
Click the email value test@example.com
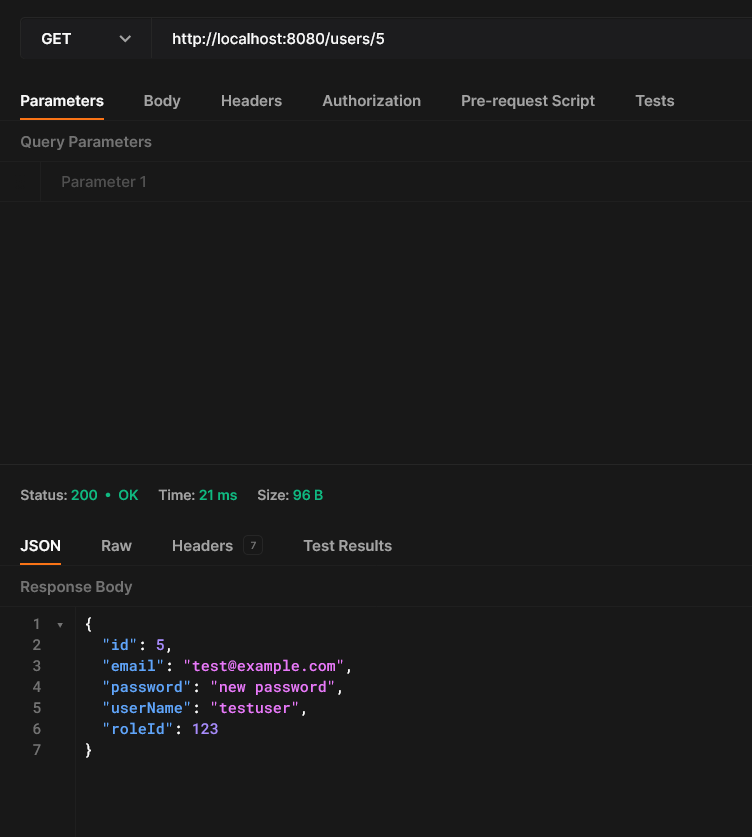(x=264, y=666)
